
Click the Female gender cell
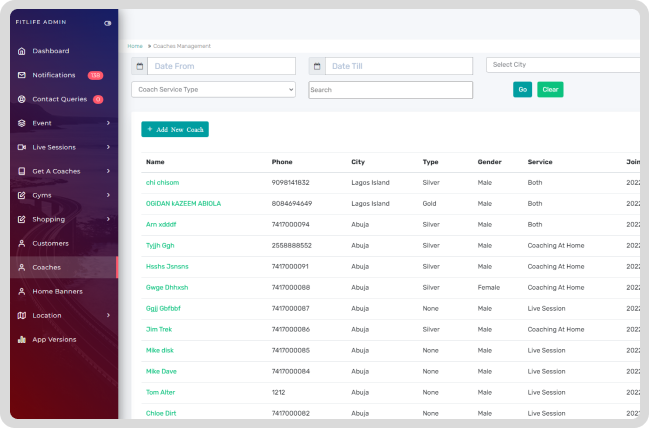[x=489, y=287]
